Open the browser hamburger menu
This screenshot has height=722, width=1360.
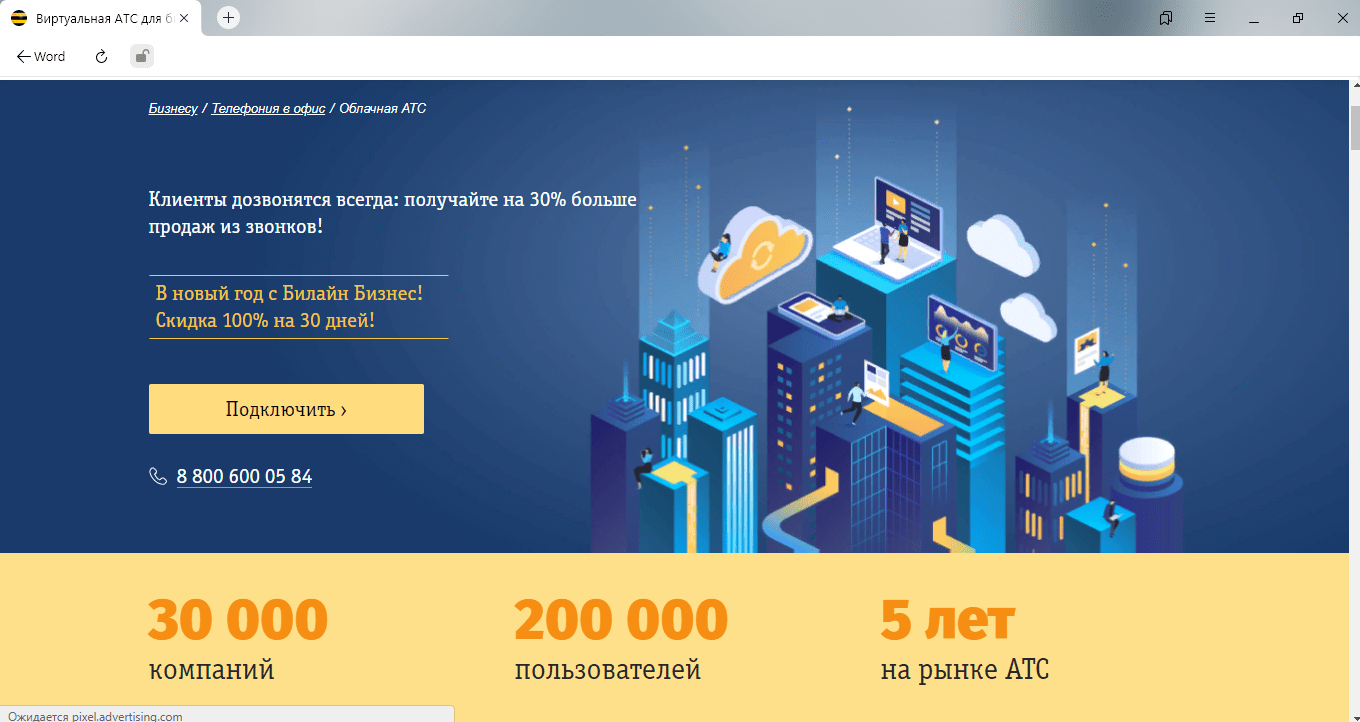tap(1210, 18)
